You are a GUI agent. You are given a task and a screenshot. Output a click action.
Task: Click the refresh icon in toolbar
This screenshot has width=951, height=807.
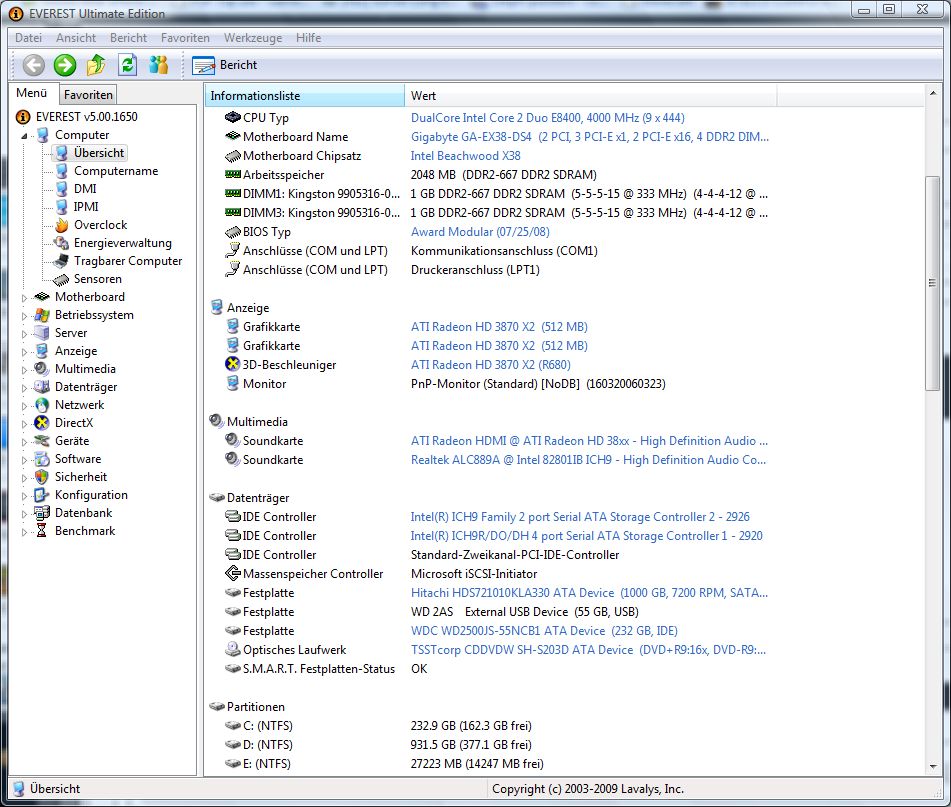click(x=127, y=65)
